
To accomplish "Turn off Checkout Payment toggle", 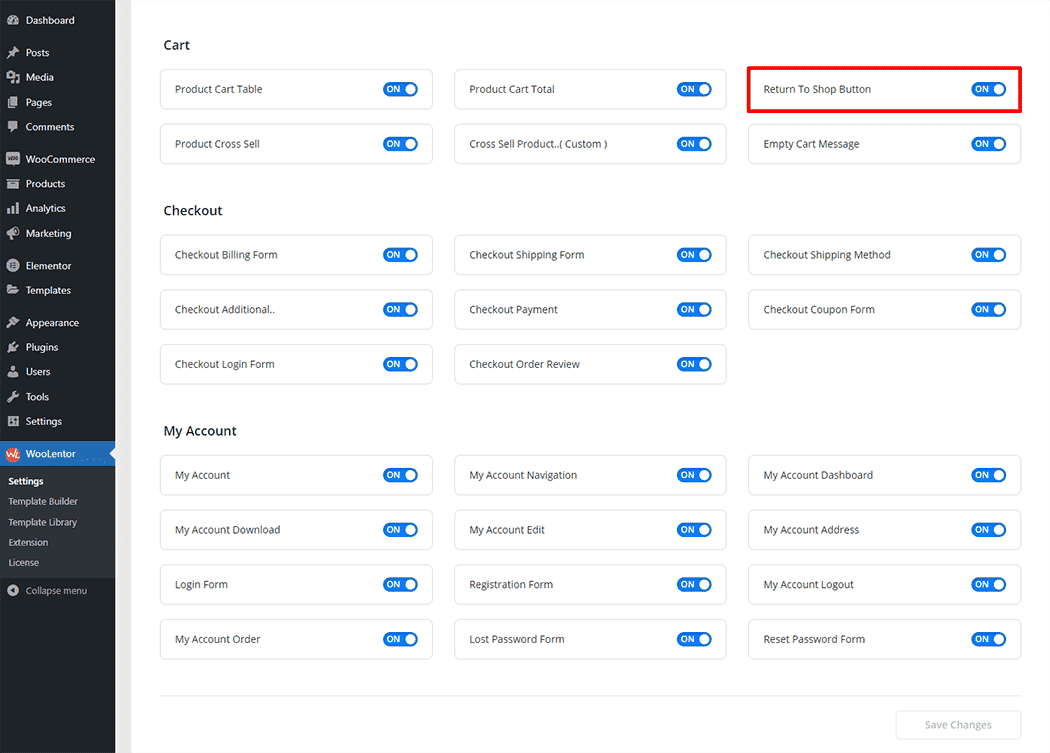I will point(694,309).
